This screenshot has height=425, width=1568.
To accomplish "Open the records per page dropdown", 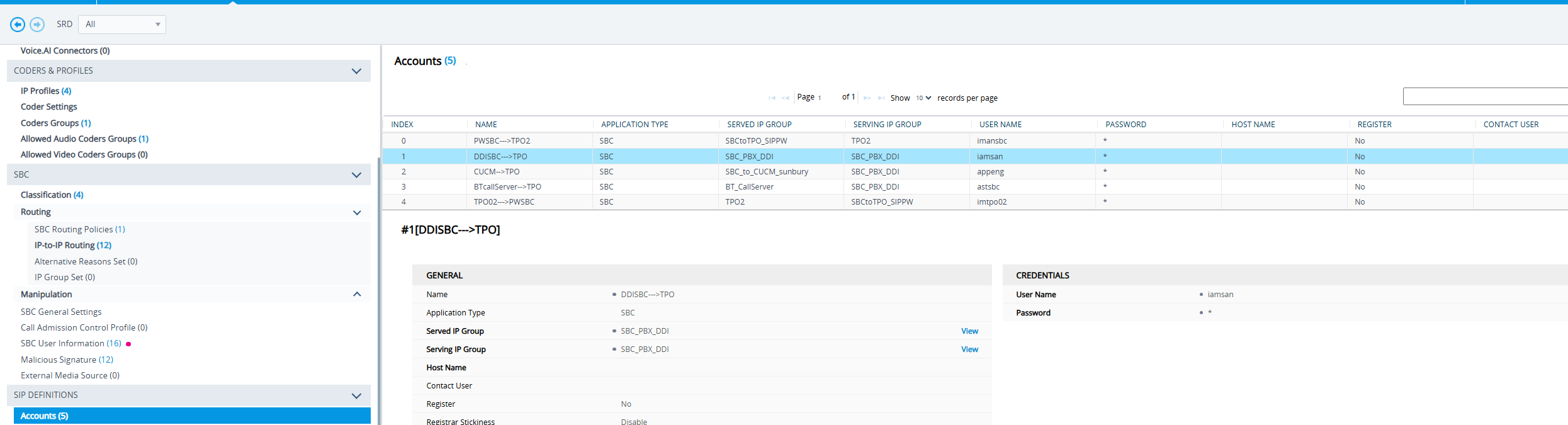I will click(x=923, y=98).
